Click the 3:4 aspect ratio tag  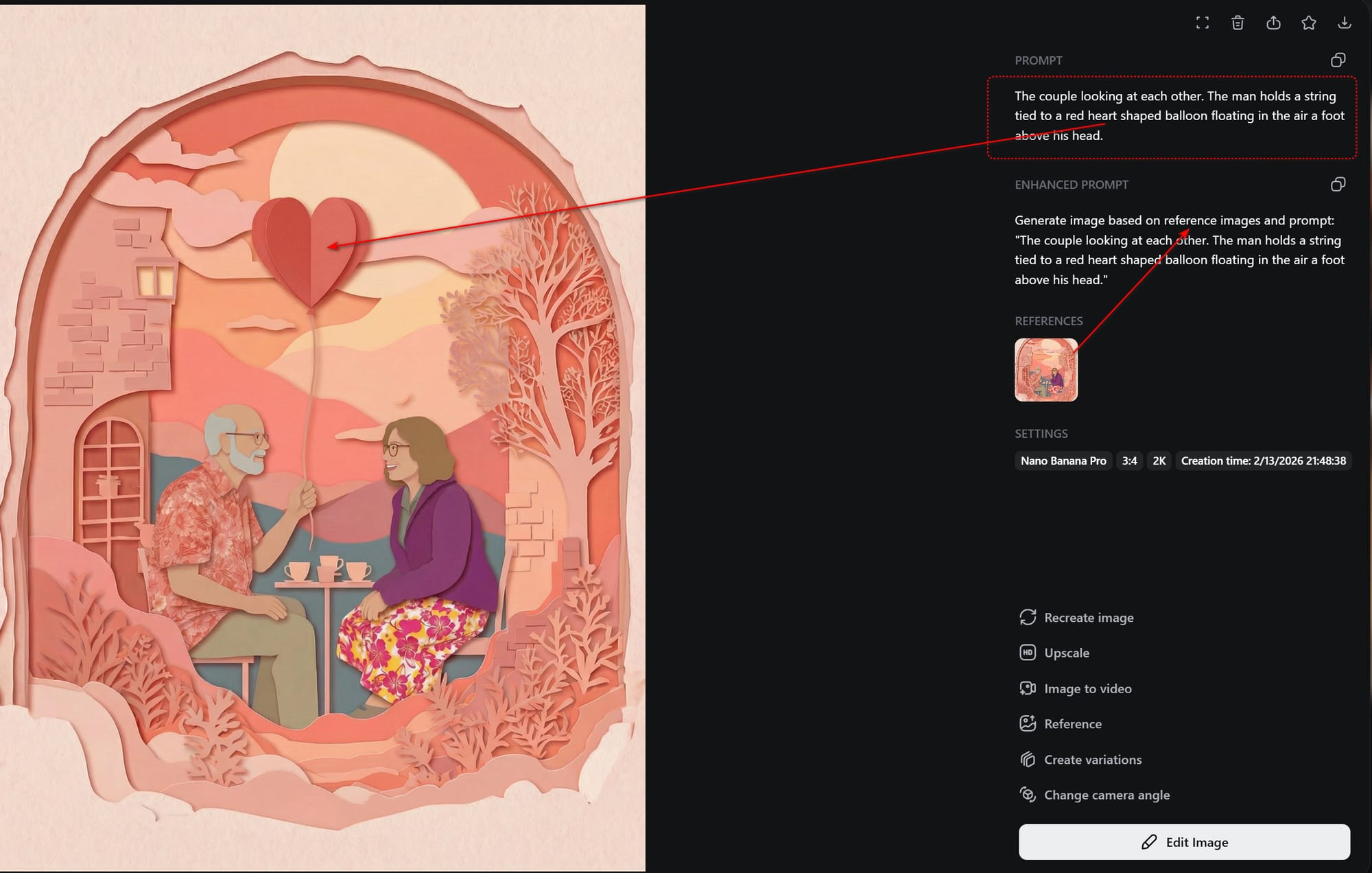coord(1129,461)
